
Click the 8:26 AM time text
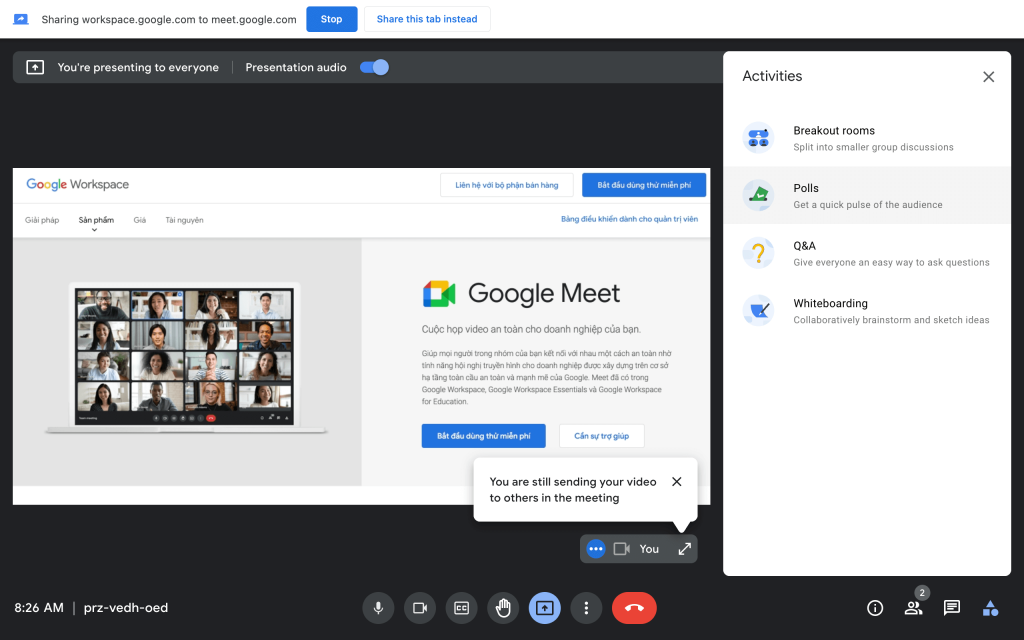click(39, 608)
